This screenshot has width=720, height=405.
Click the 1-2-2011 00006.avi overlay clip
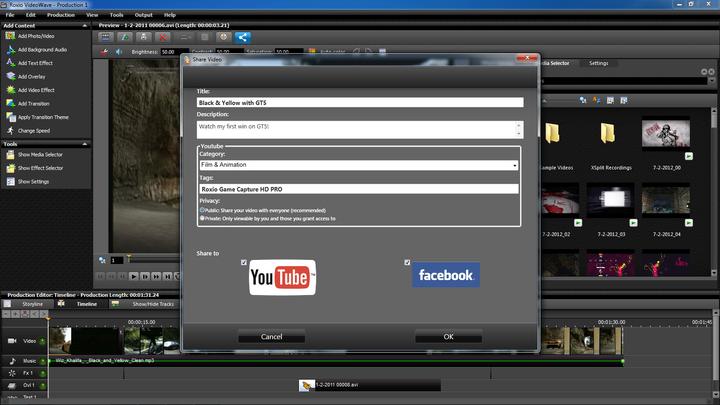coord(370,385)
